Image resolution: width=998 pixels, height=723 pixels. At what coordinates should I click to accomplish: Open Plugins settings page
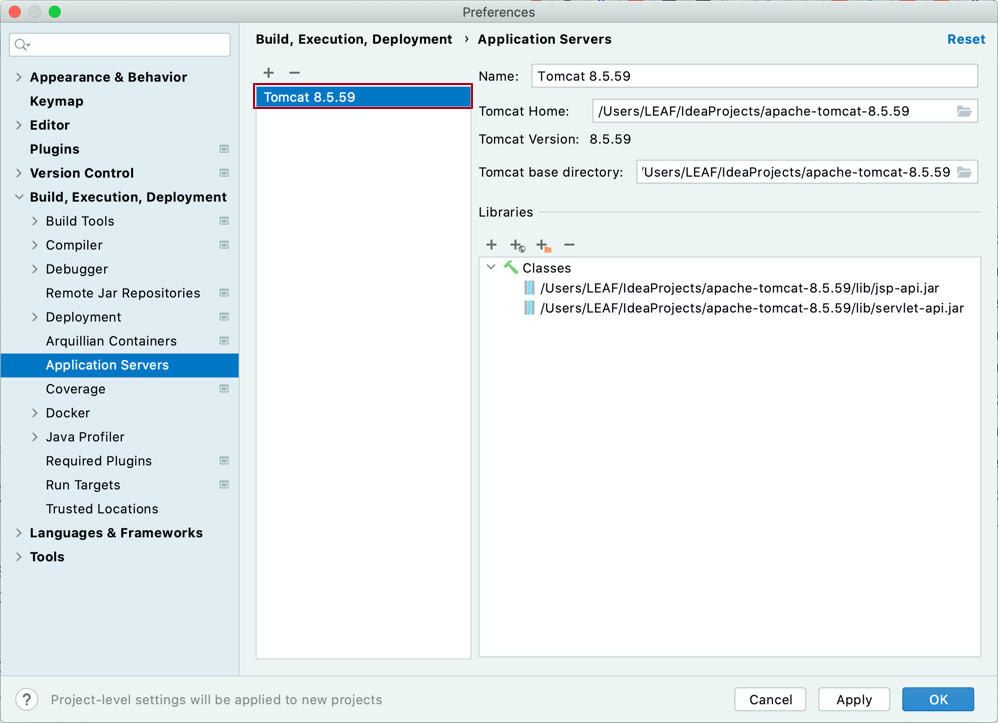tap(55, 149)
